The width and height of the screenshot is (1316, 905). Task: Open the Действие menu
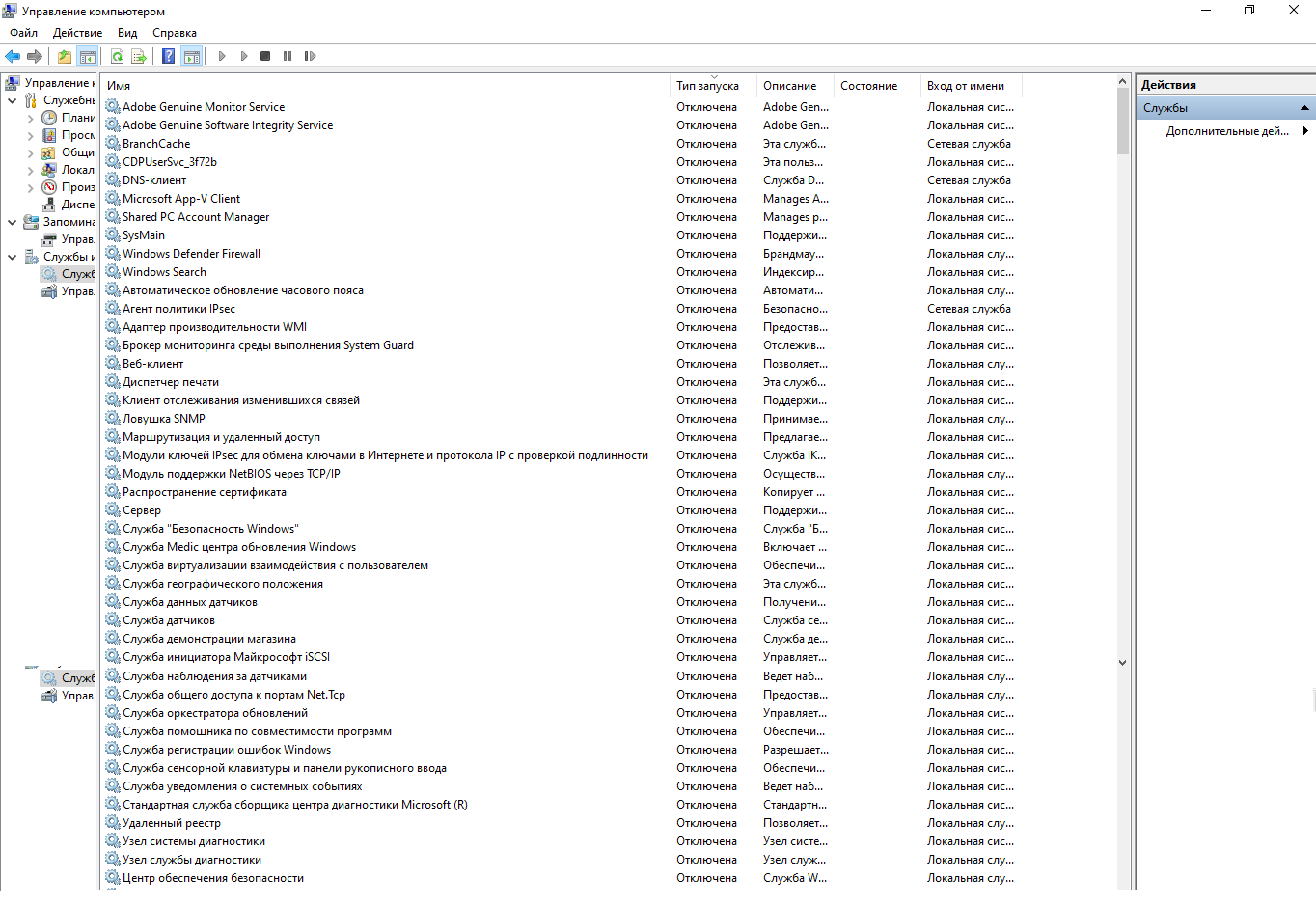click(x=77, y=33)
